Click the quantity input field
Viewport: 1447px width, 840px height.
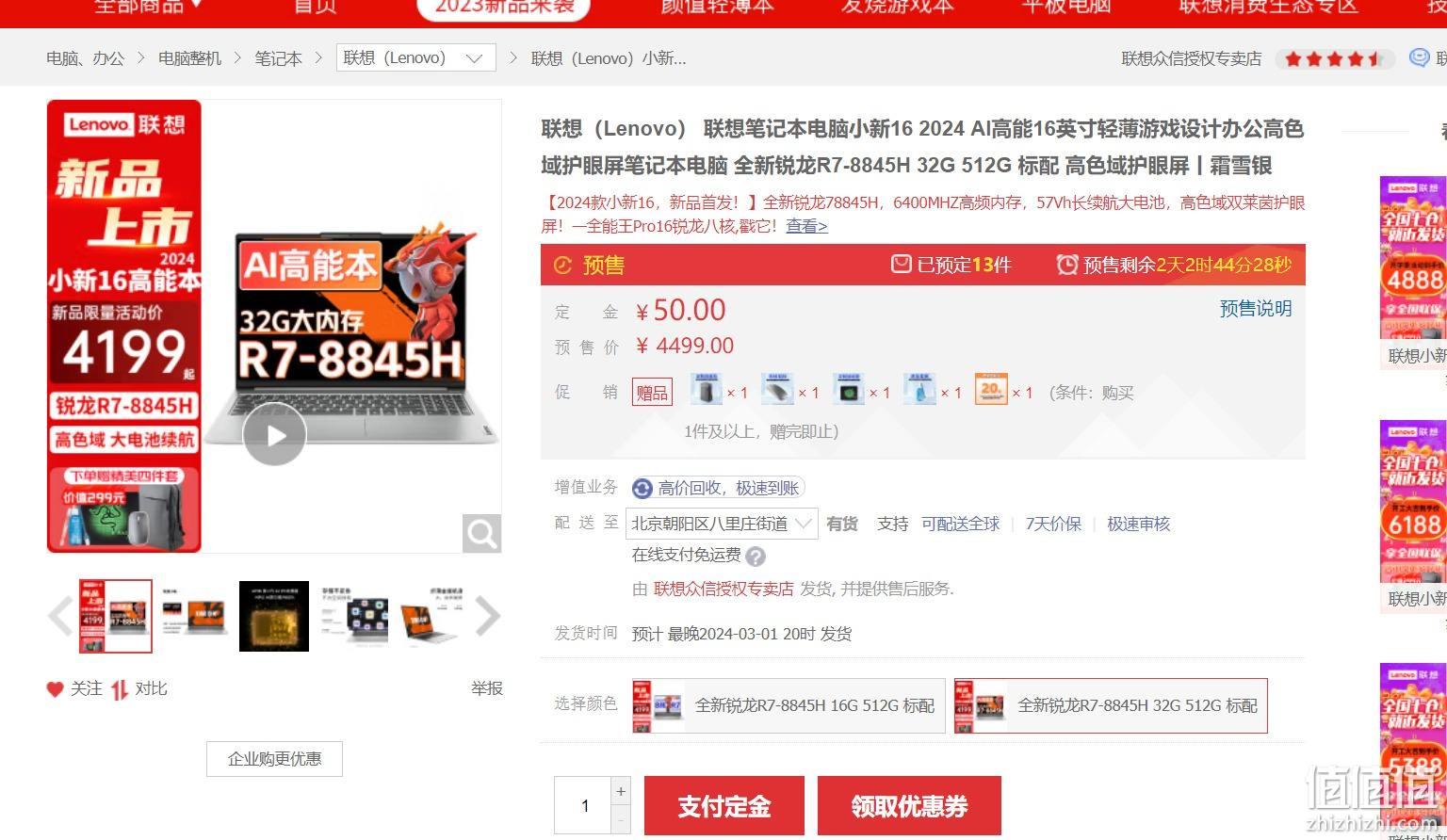[x=583, y=805]
